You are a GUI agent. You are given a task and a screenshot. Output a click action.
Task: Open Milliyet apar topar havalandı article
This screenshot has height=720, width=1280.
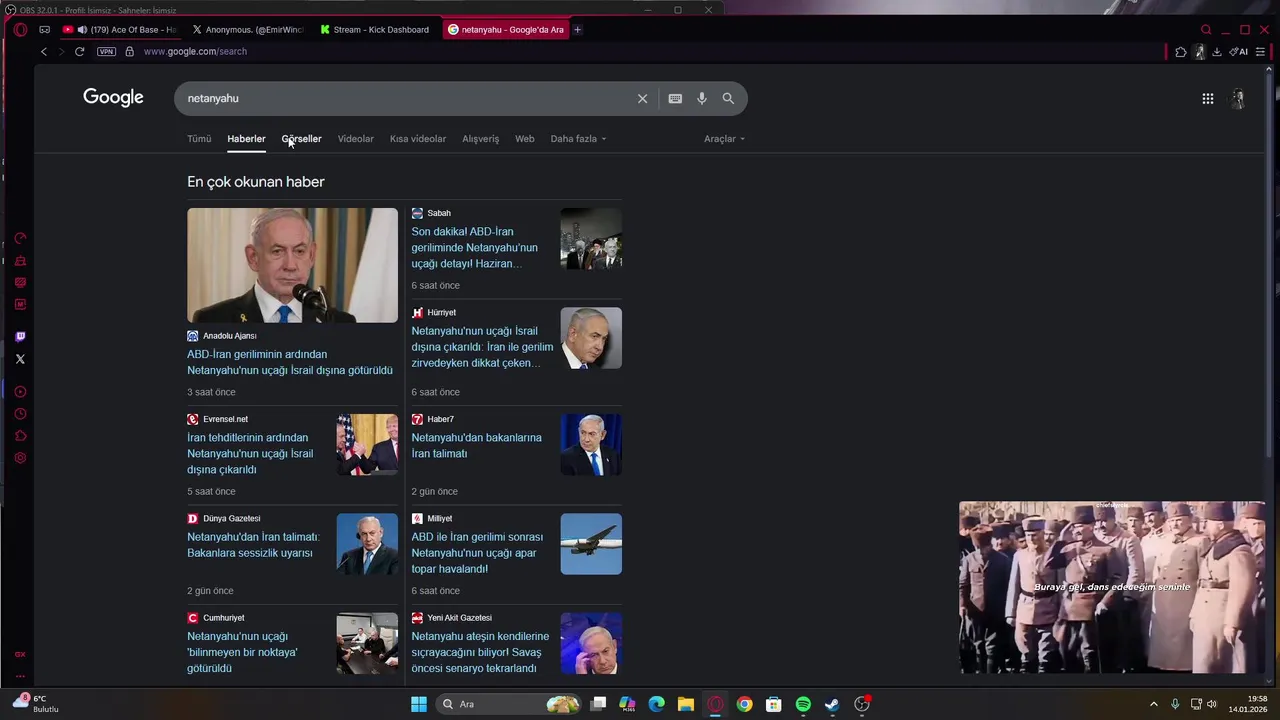pyautogui.click(x=477, y=553)
